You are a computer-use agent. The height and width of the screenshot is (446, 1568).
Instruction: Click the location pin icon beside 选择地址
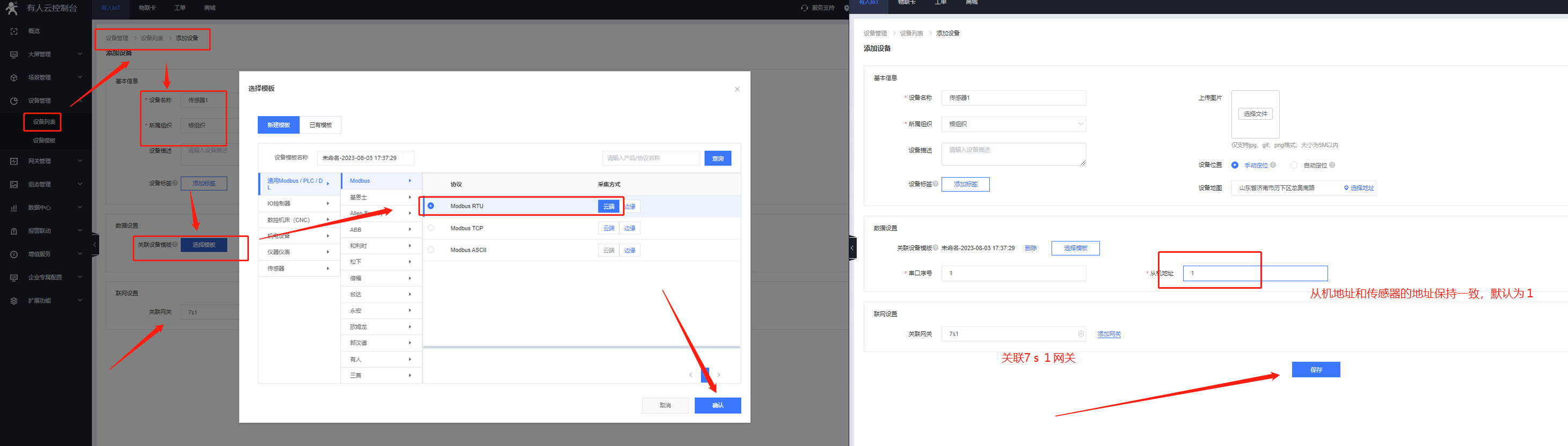1346,188
